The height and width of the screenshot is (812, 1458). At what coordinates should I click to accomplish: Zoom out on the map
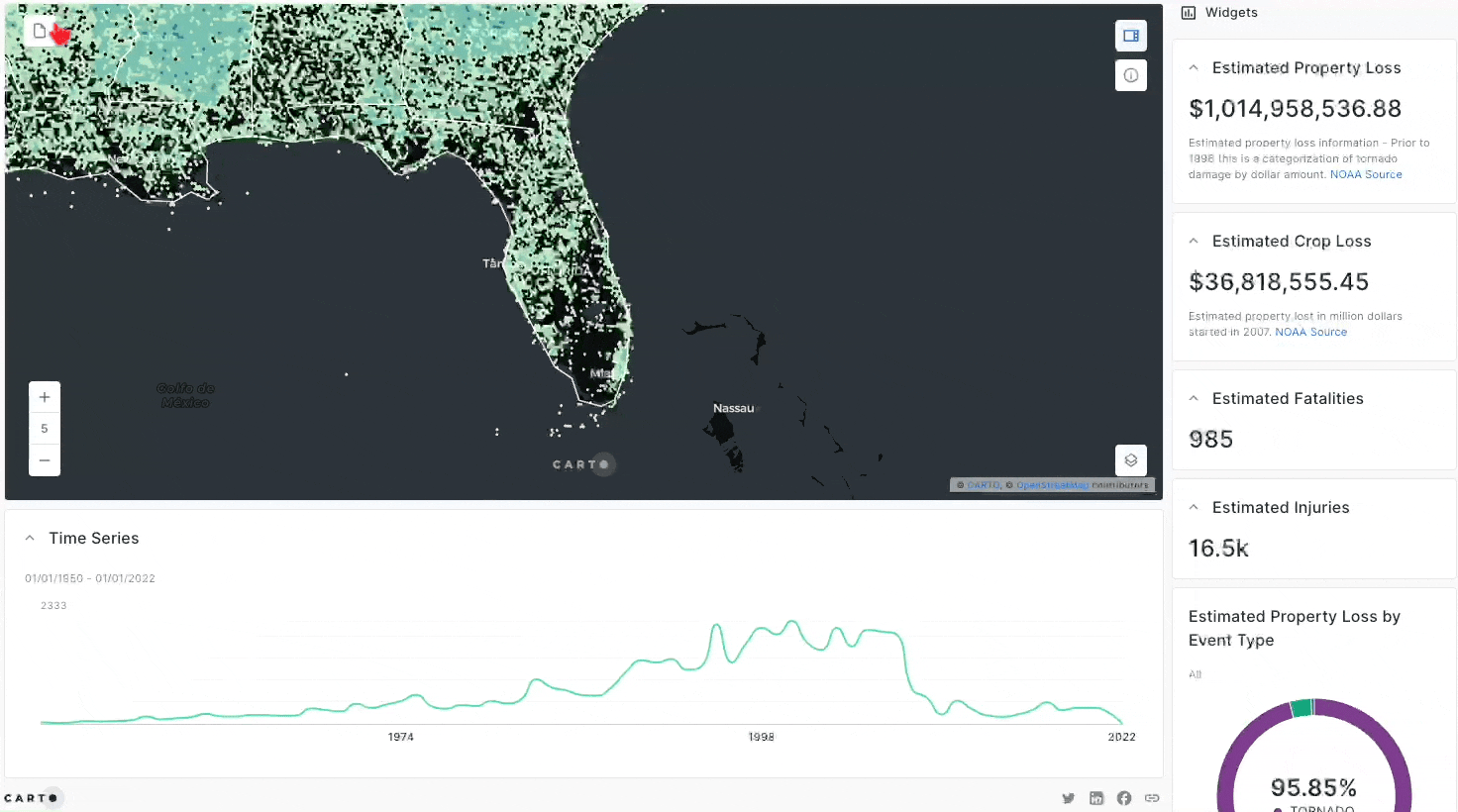click(x=45, y=460)
